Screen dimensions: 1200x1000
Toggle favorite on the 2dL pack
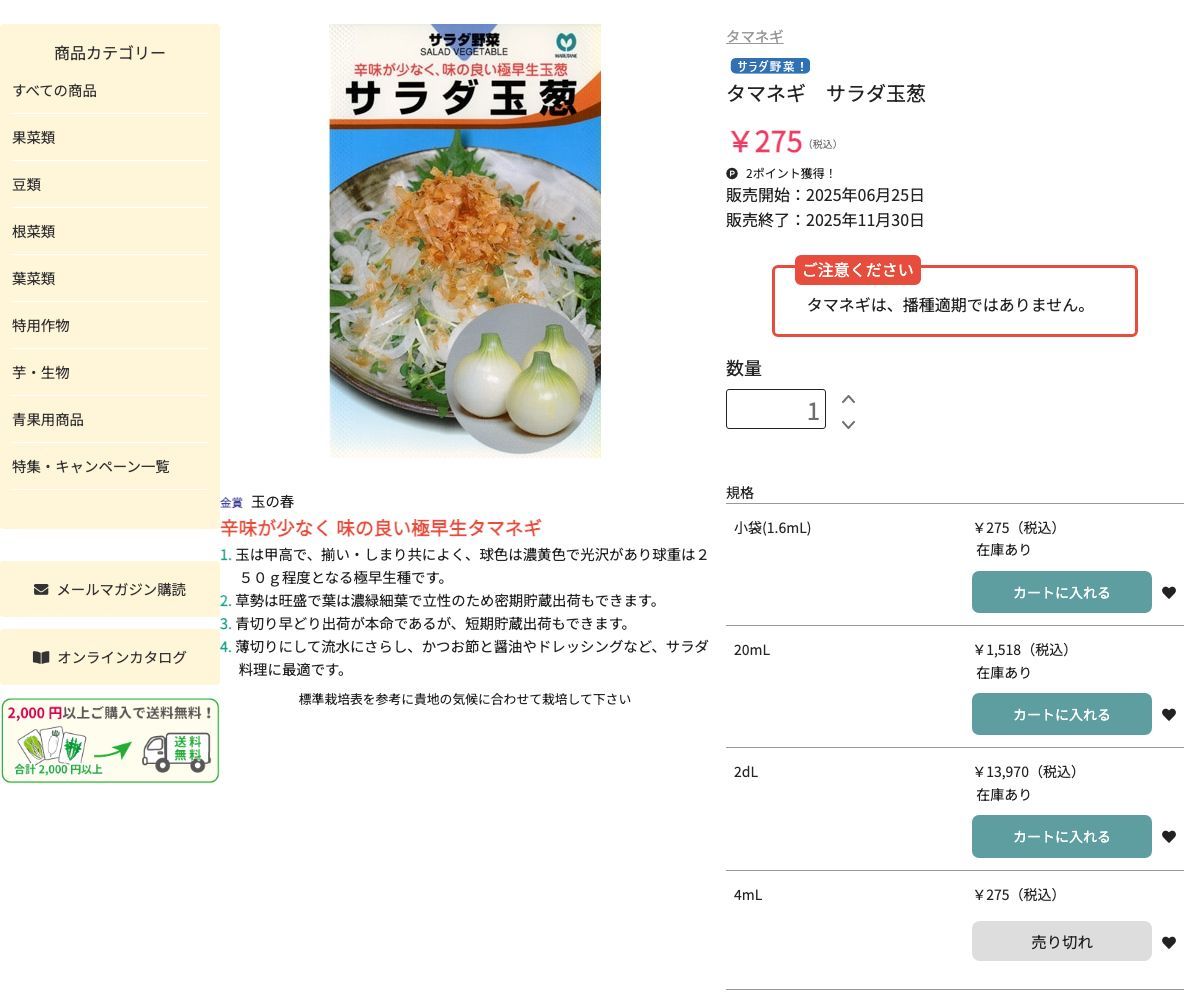(x=1169, y=836)
